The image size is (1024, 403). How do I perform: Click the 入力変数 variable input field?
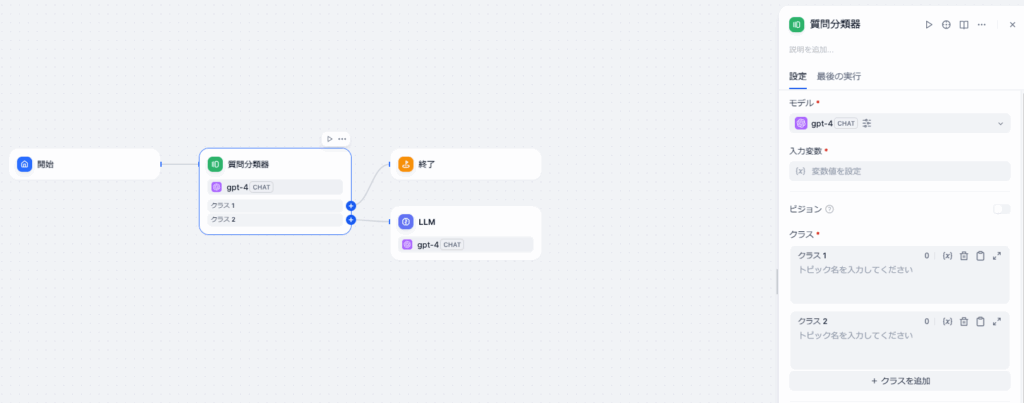coord(899,171)
